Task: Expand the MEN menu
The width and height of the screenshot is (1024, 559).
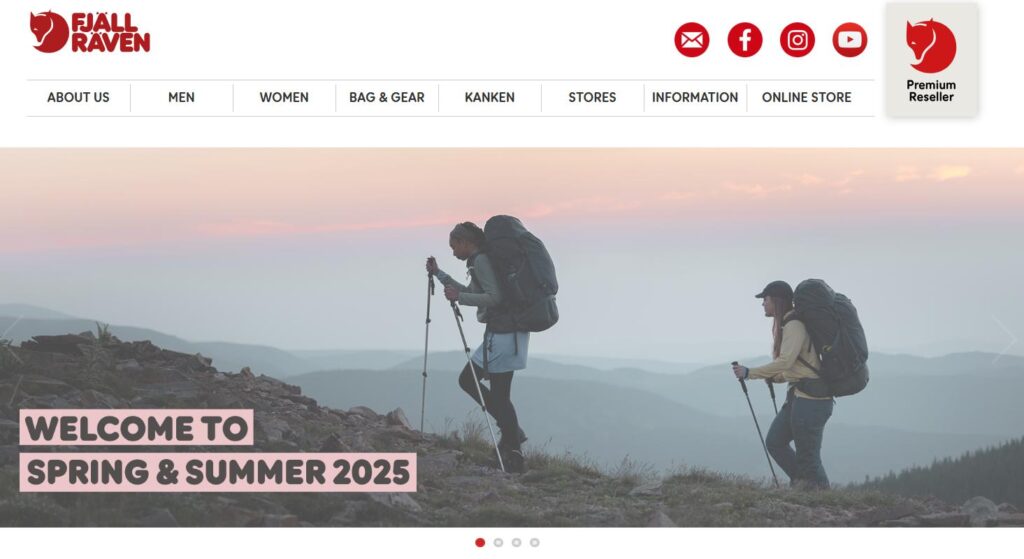Action: pos(182,98)
